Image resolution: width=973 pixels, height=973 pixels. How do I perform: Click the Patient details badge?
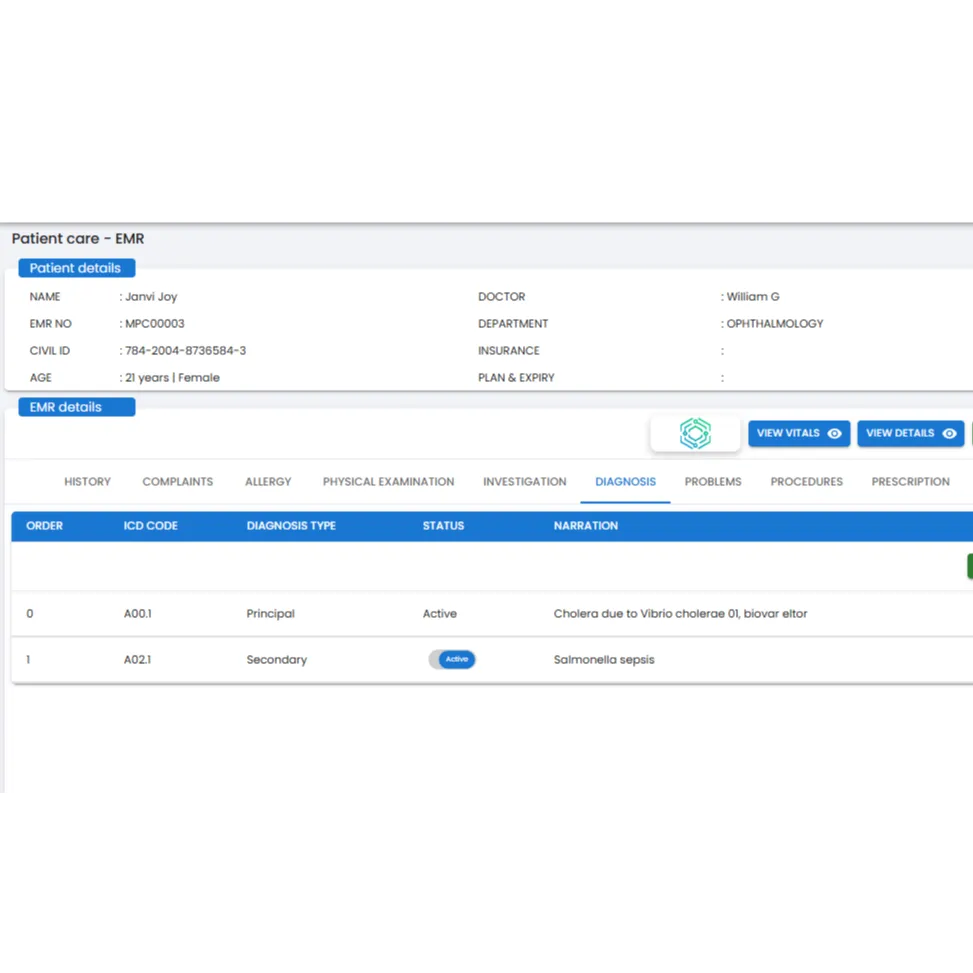(76, 267)
